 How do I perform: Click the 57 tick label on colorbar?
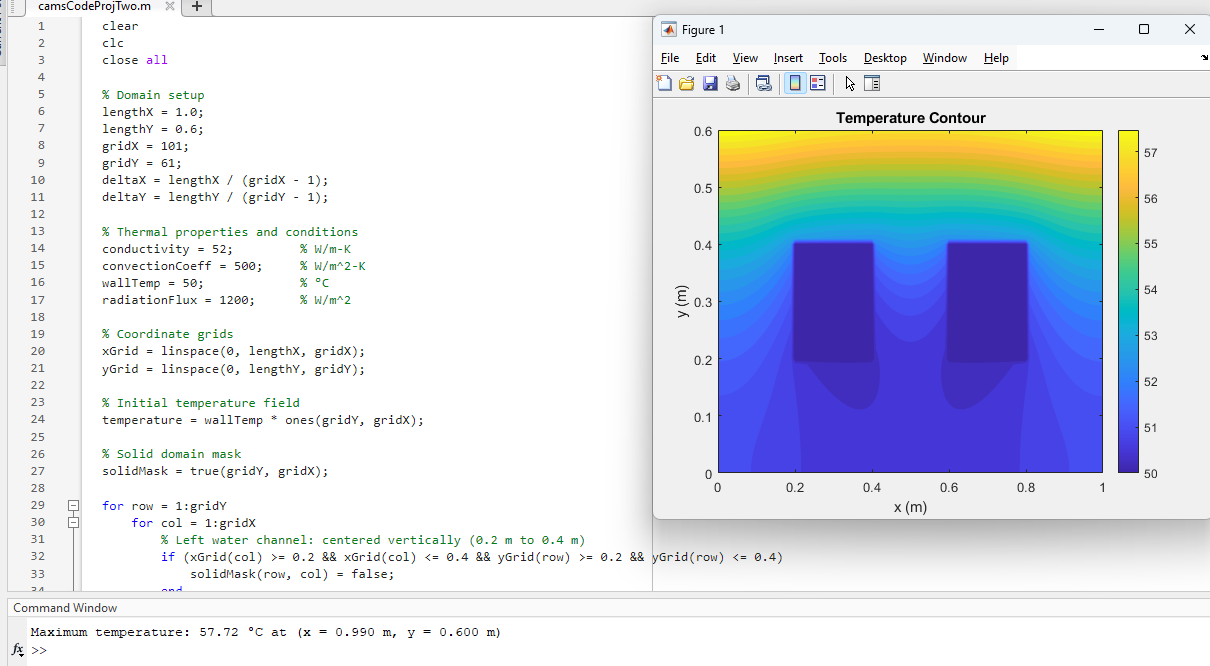[x=1150, y=153]
